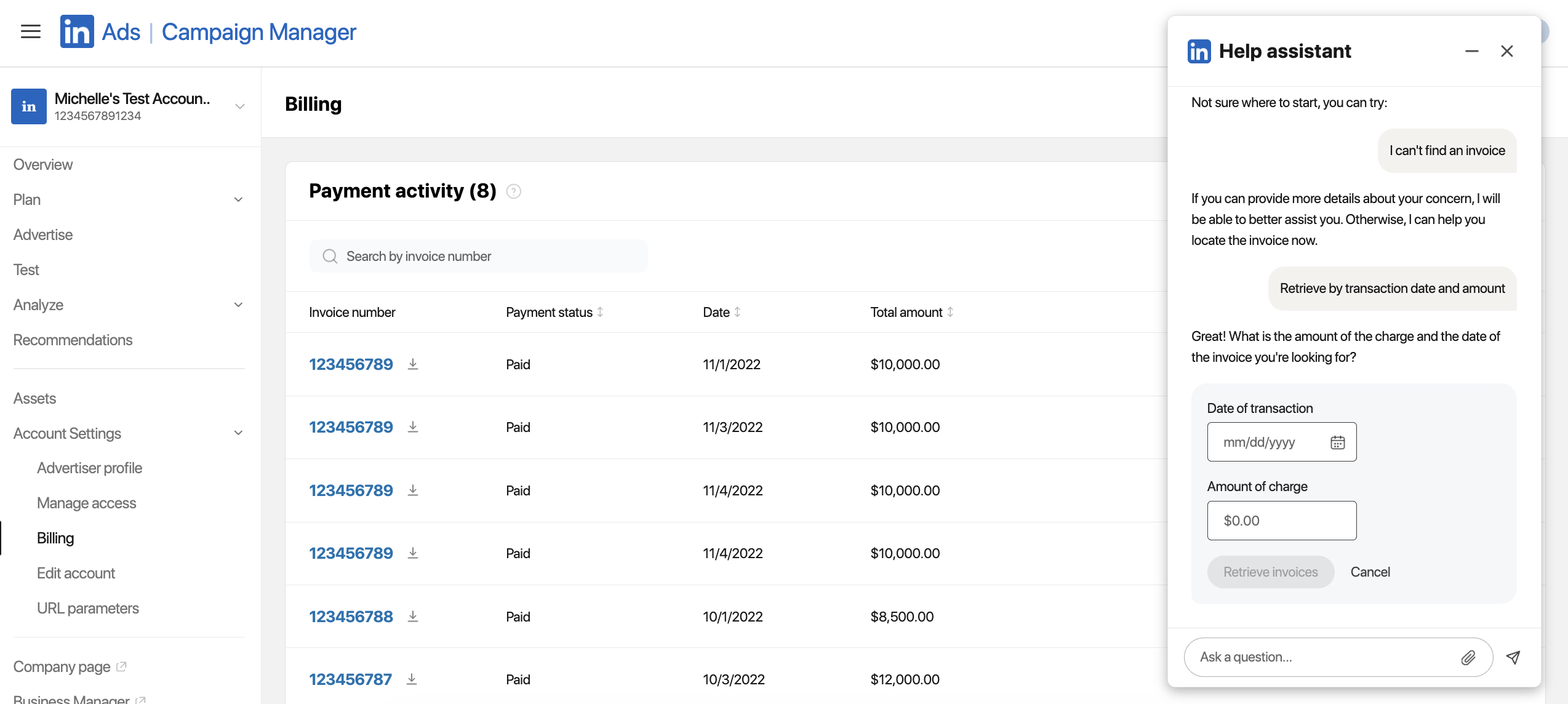Open invoice 123456789 dated 11/3/2022
Viewport: 1568px width, 704px height.
[x=351, y=427]
